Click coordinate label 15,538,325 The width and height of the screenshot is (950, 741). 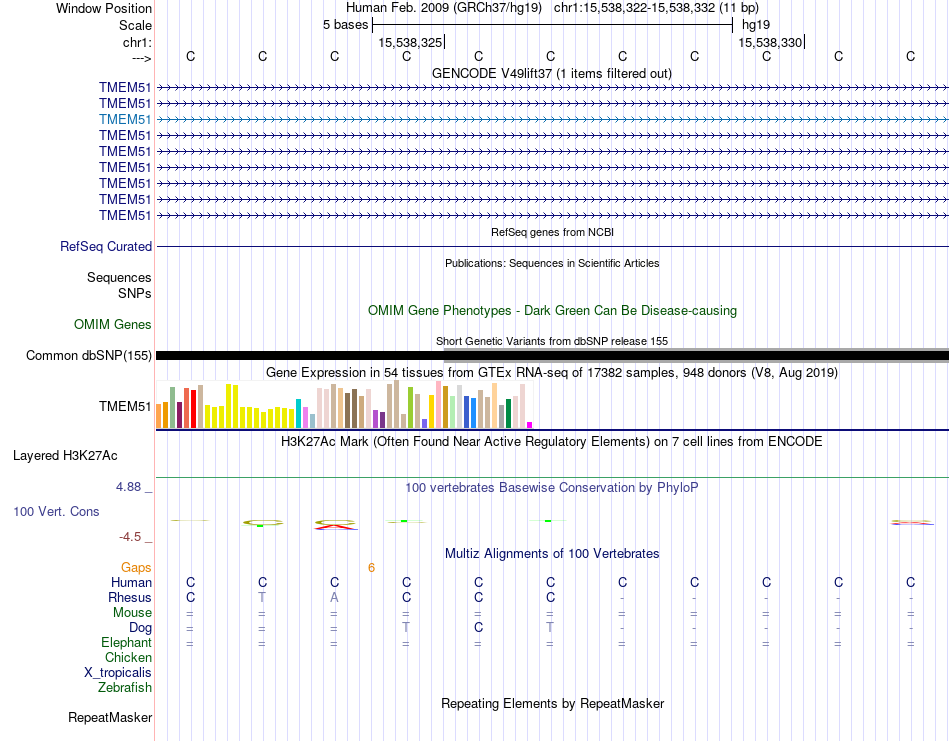(410, 42)
